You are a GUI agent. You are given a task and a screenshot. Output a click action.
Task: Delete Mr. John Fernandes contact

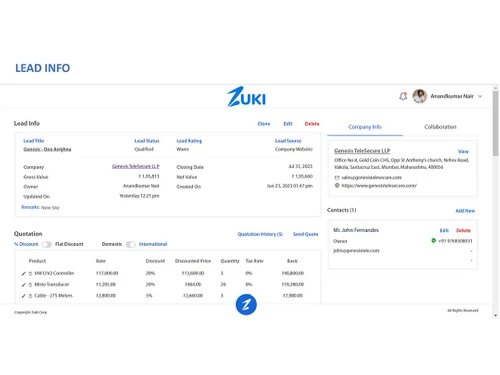pos(463,230)
